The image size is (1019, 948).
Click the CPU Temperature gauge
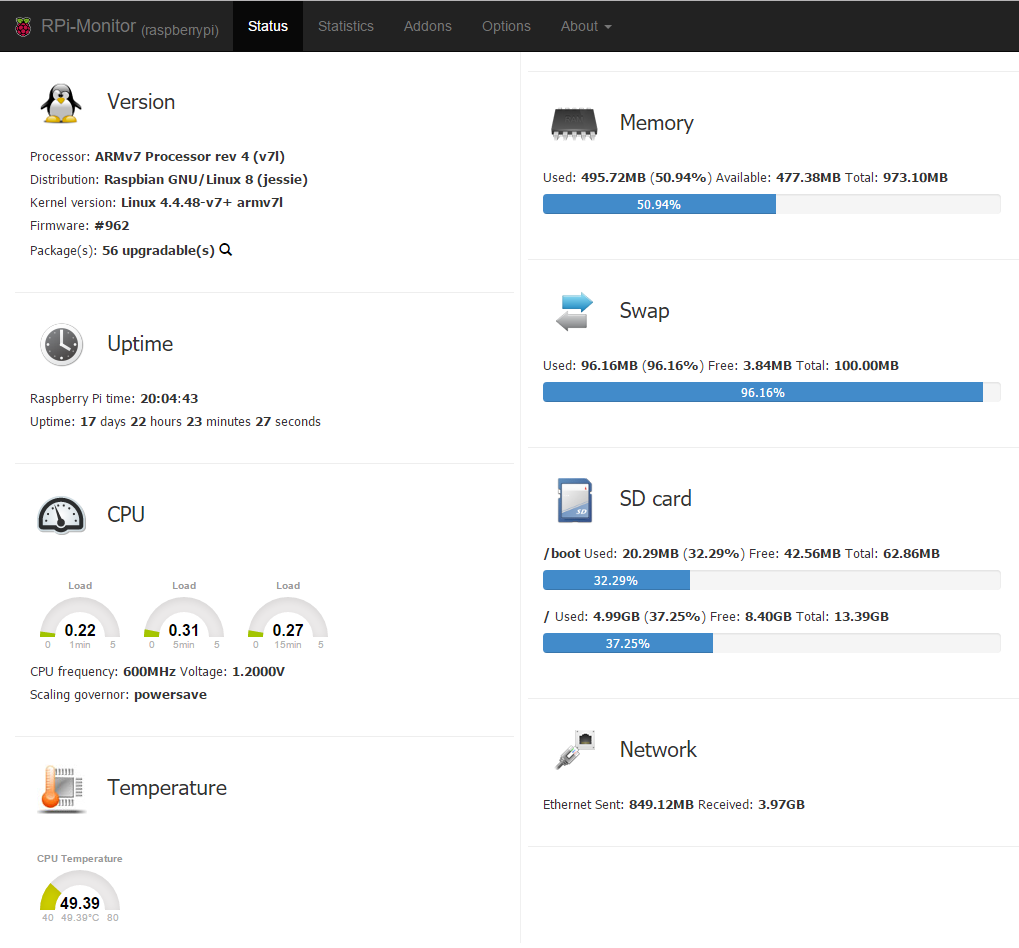pos(80,893)
